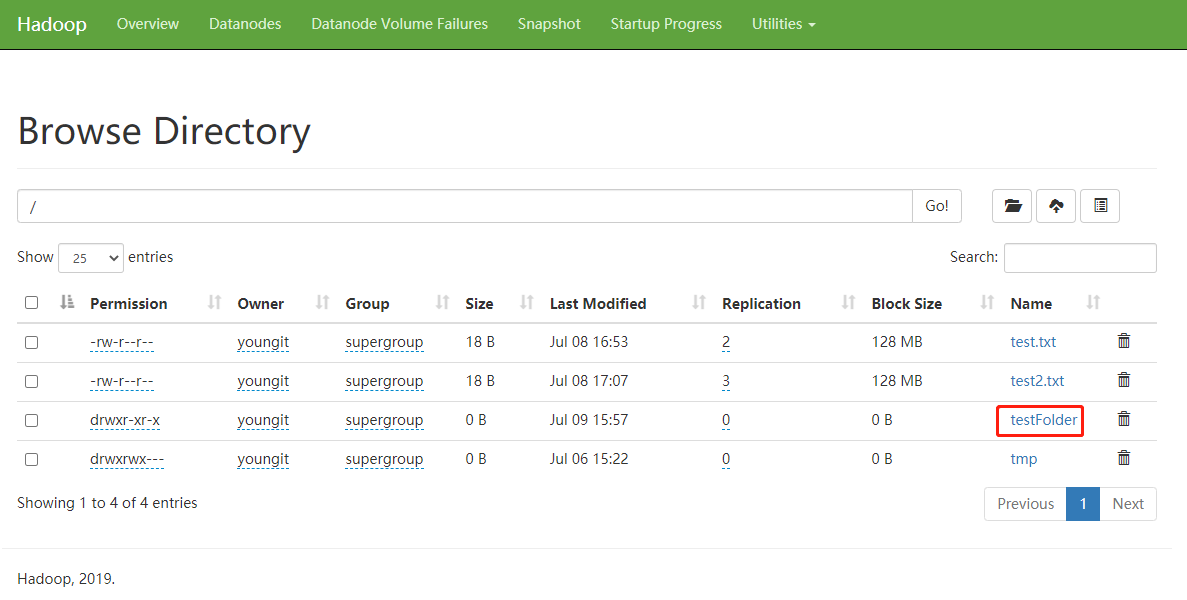Screen dimensions: 1187x600
Task: Sort by the Size column arrows
Action: click(x=525, y=303)
